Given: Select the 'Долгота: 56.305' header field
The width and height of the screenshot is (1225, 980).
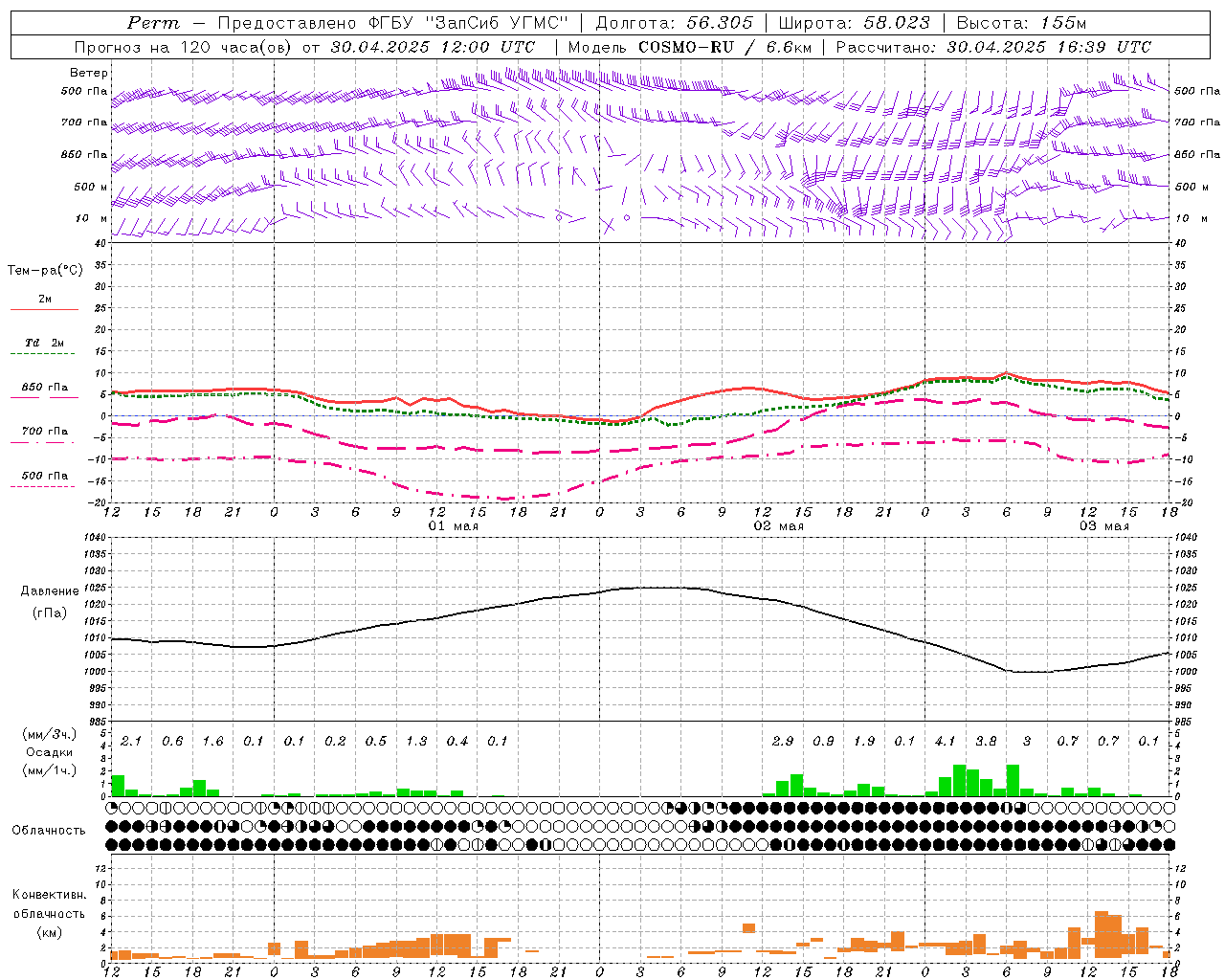Looking at the screenshot, I should [x=674, y=23].
